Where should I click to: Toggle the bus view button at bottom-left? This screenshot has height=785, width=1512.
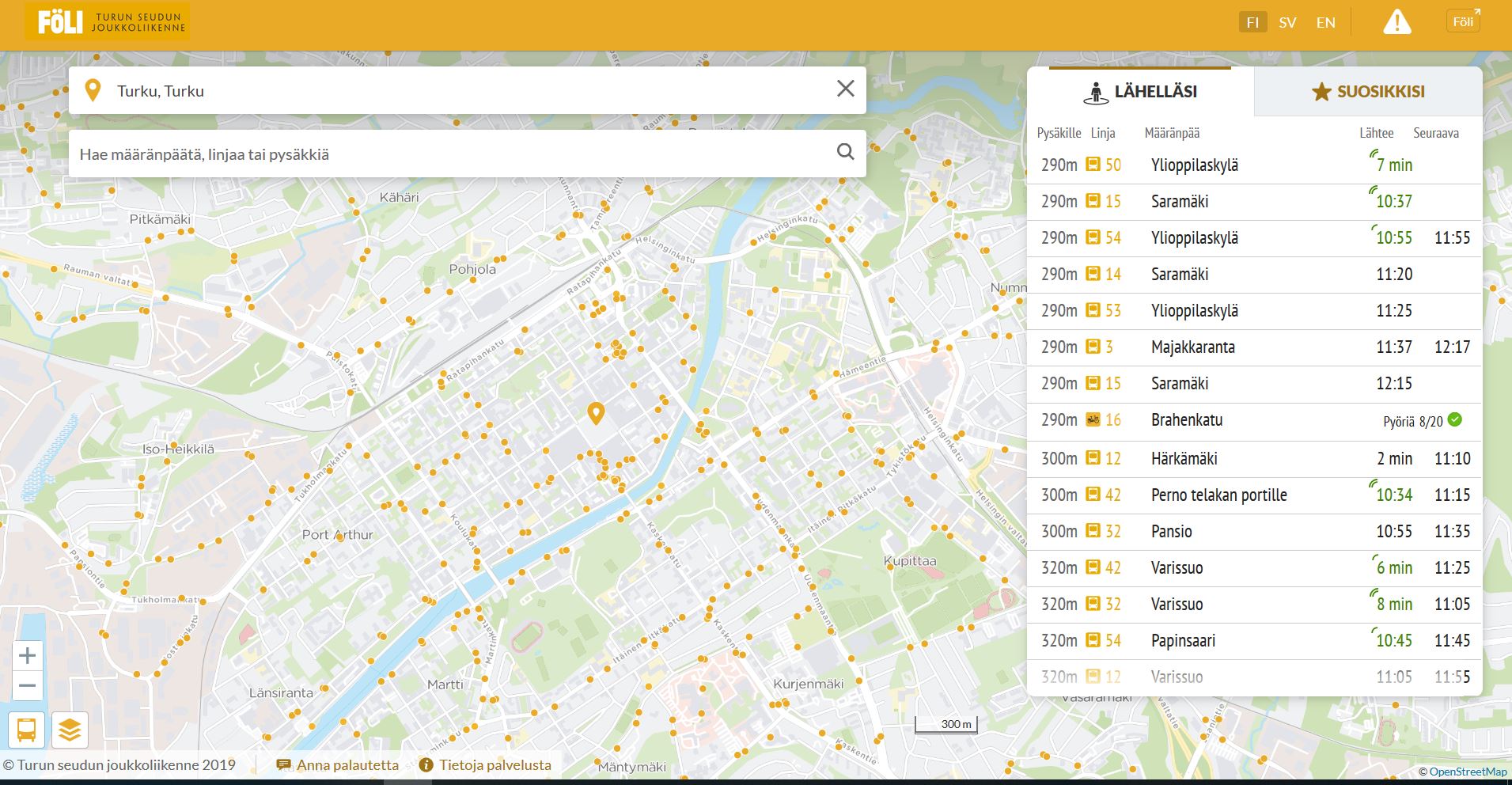click(x=26, y=730)
